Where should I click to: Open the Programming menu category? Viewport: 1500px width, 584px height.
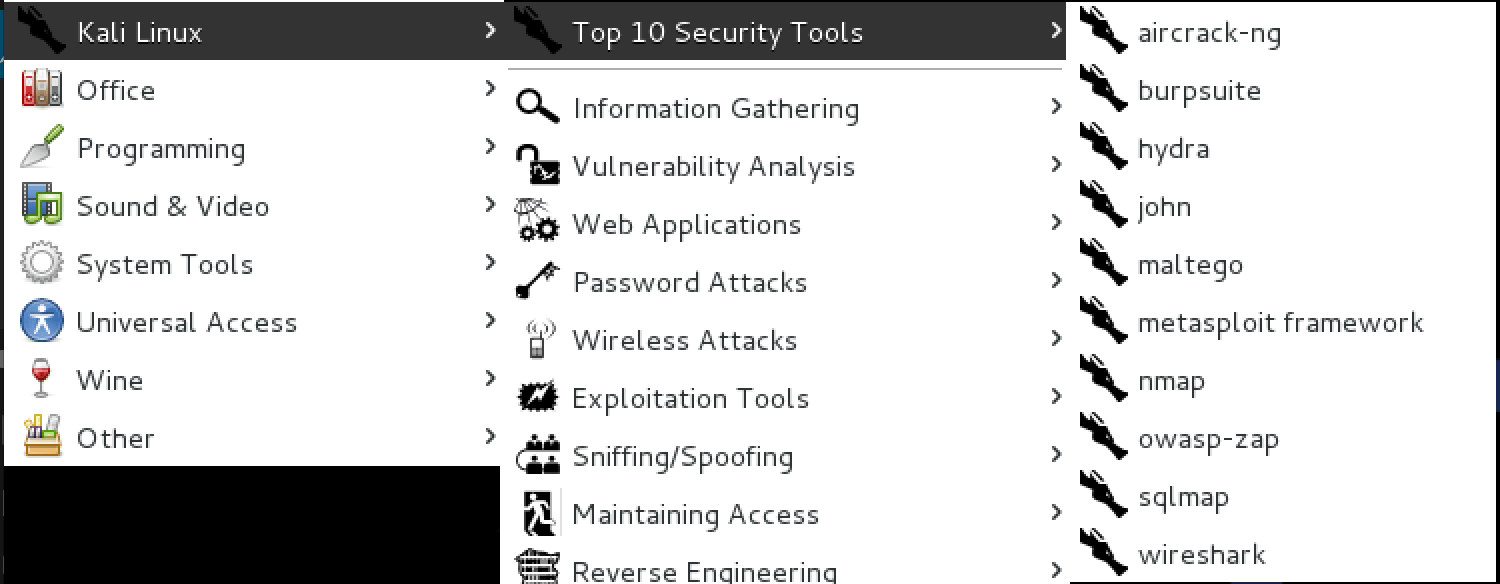[161, 149]
